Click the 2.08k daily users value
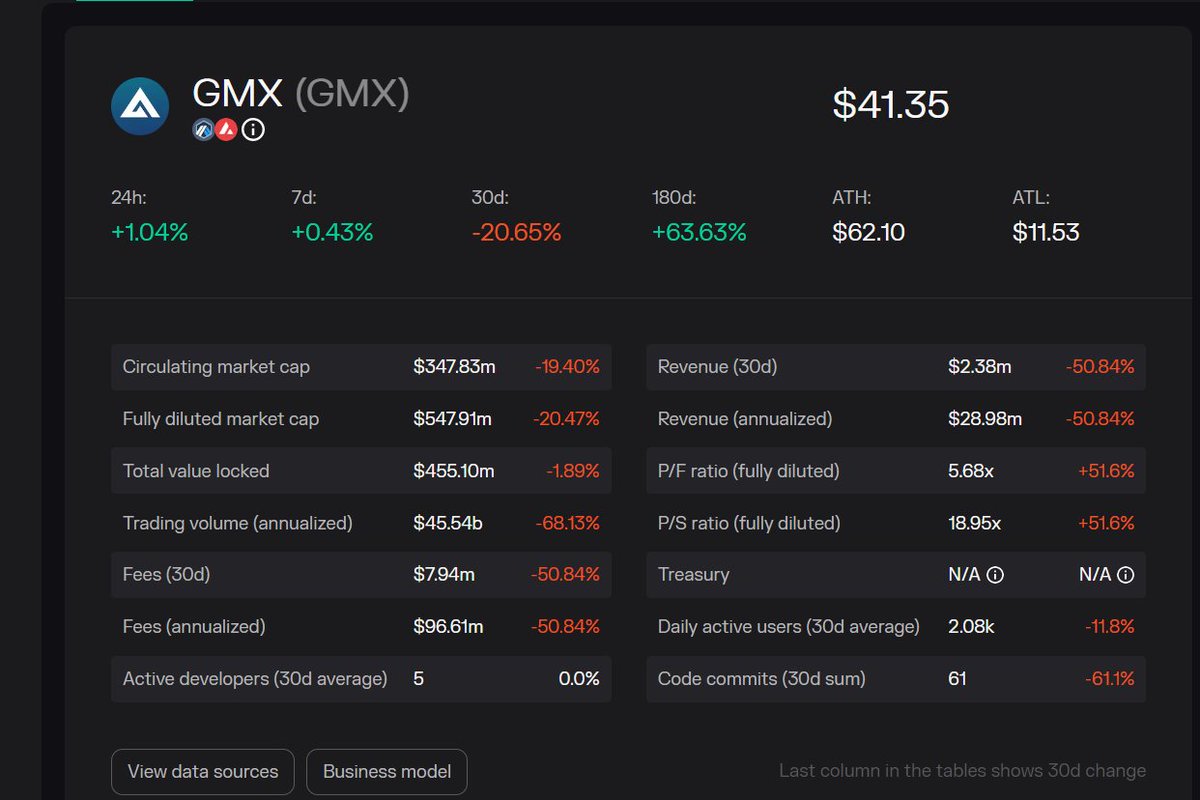The image size is (1200, 800). (x=970, y=627)
